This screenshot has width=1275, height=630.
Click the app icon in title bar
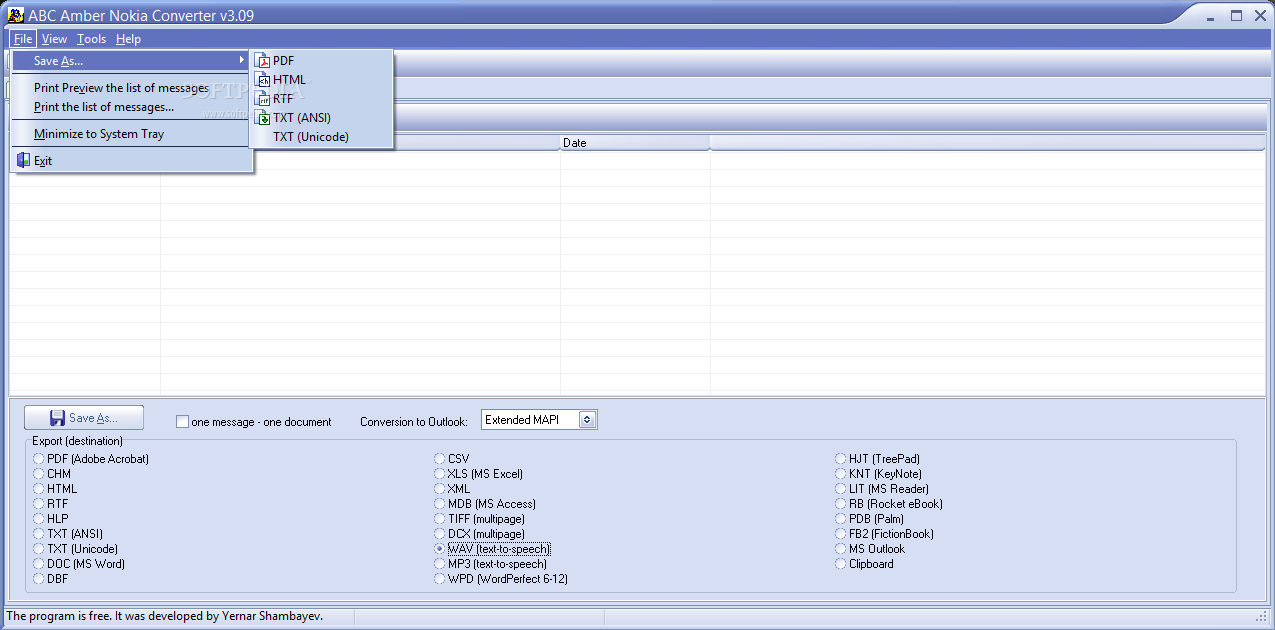click(15, 15)
